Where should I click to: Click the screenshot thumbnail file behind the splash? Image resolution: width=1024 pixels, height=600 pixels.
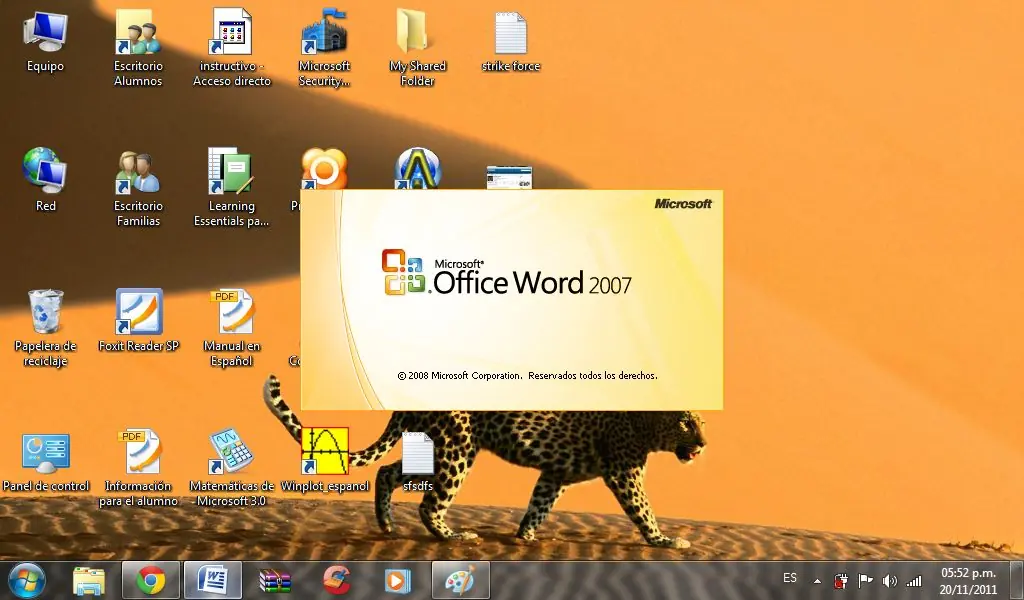[509, 177]
